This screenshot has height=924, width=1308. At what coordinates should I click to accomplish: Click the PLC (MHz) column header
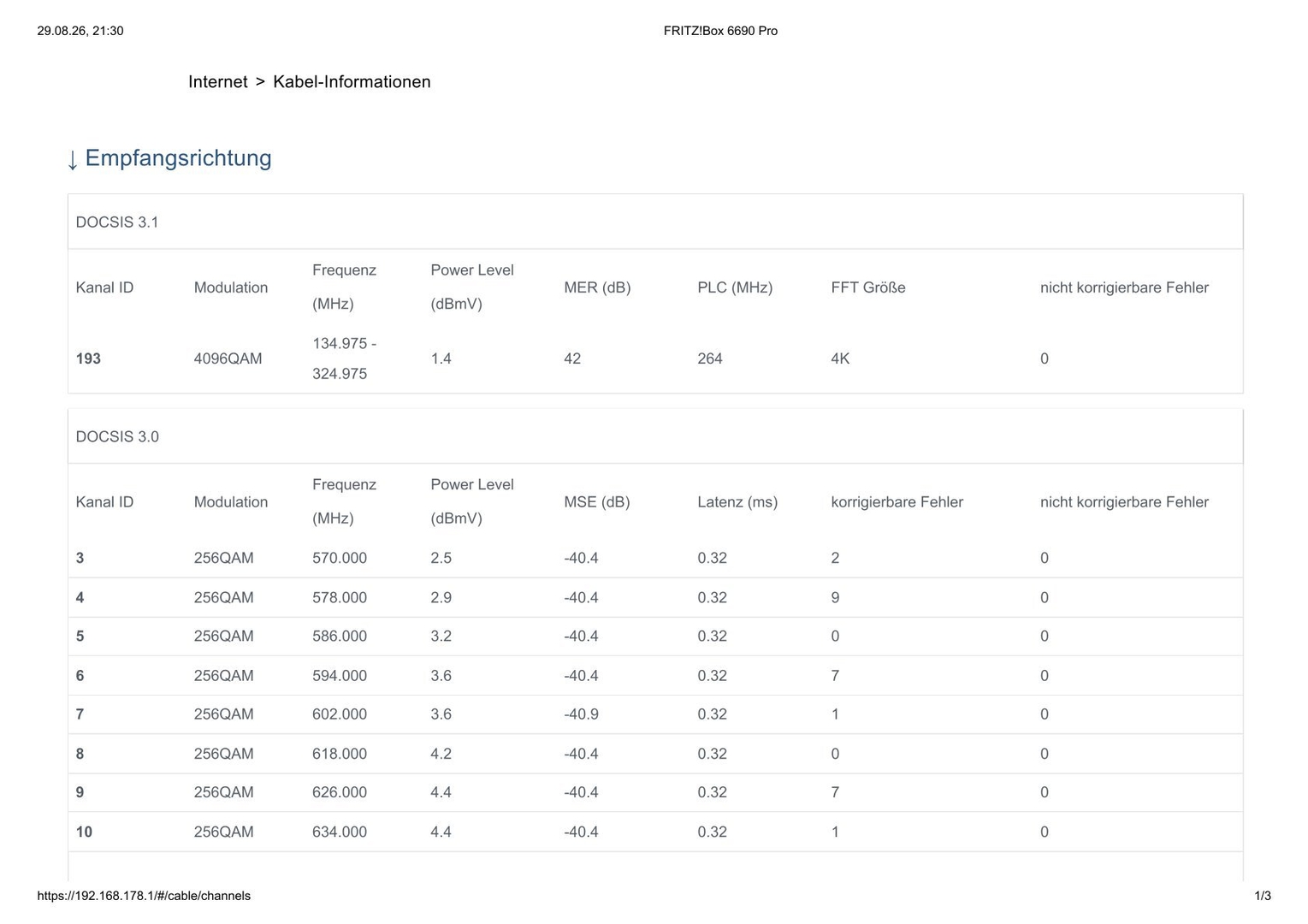pos(735,287)
